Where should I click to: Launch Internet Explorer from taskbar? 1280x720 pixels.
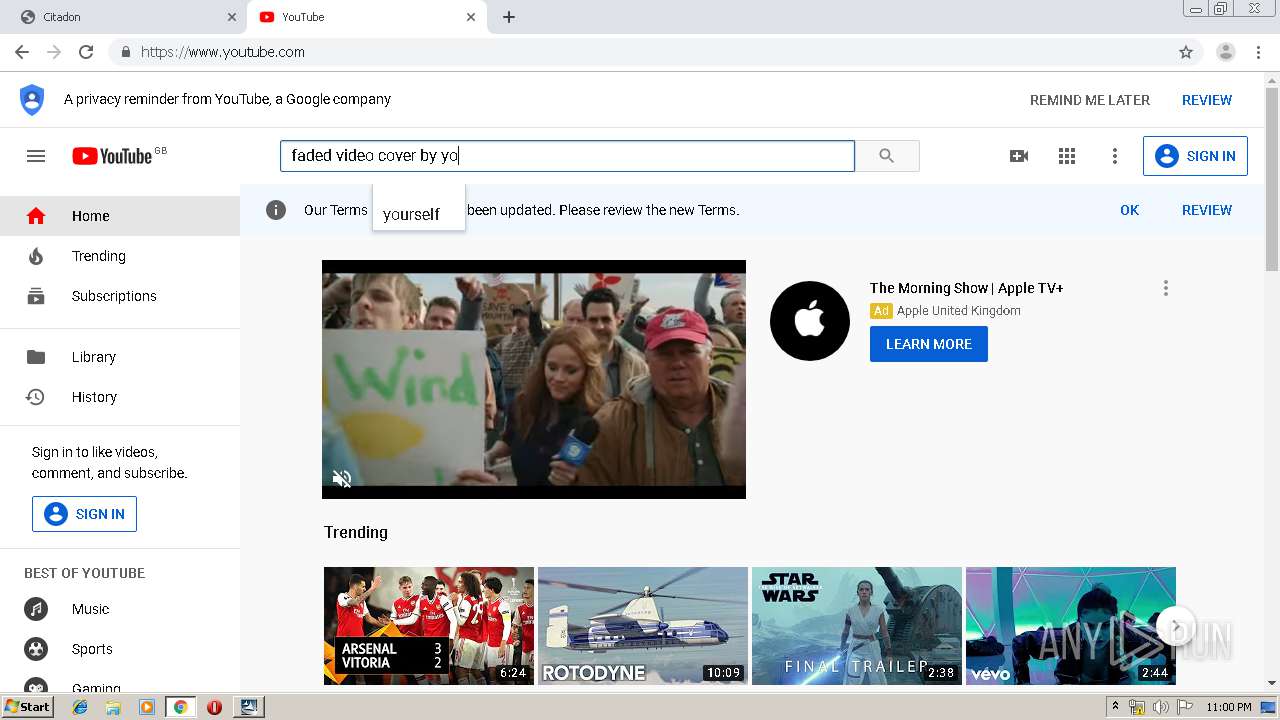point(80,707)
